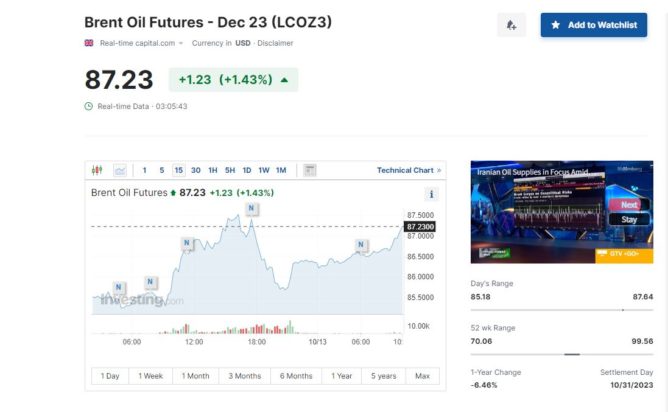Select the 1W chart interval
Screen dimensions: 668x412
point(264,170)
